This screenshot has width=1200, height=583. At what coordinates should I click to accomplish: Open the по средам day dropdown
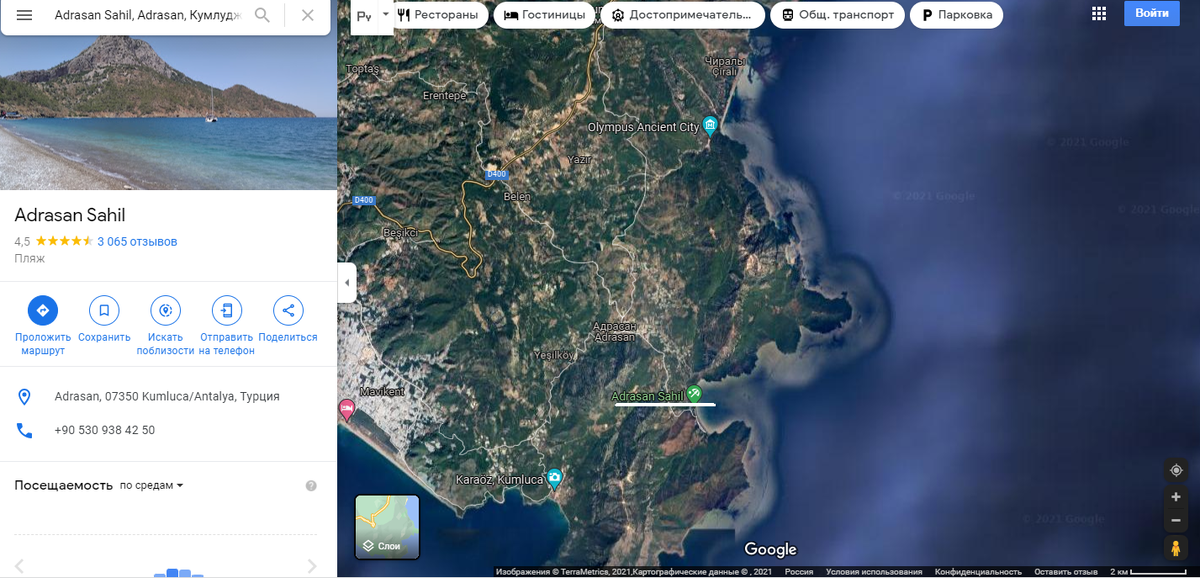point(152,485)
